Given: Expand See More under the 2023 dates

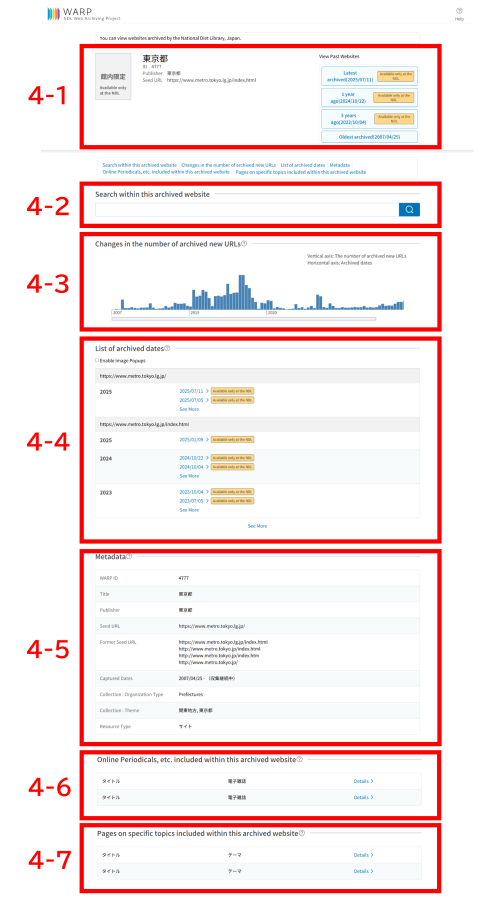Looking at the screenshot, I should coord(189,510).
